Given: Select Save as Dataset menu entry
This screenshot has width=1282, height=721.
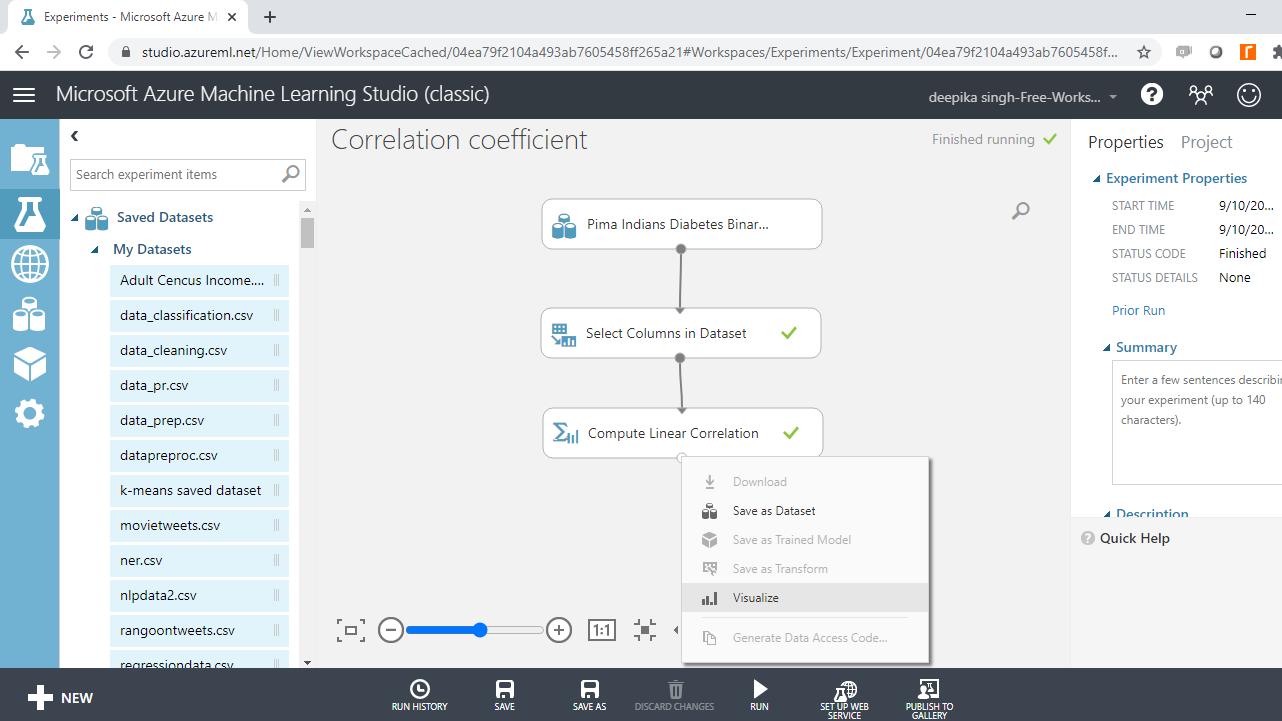Looking at the screenshot, I should point(806,511).
